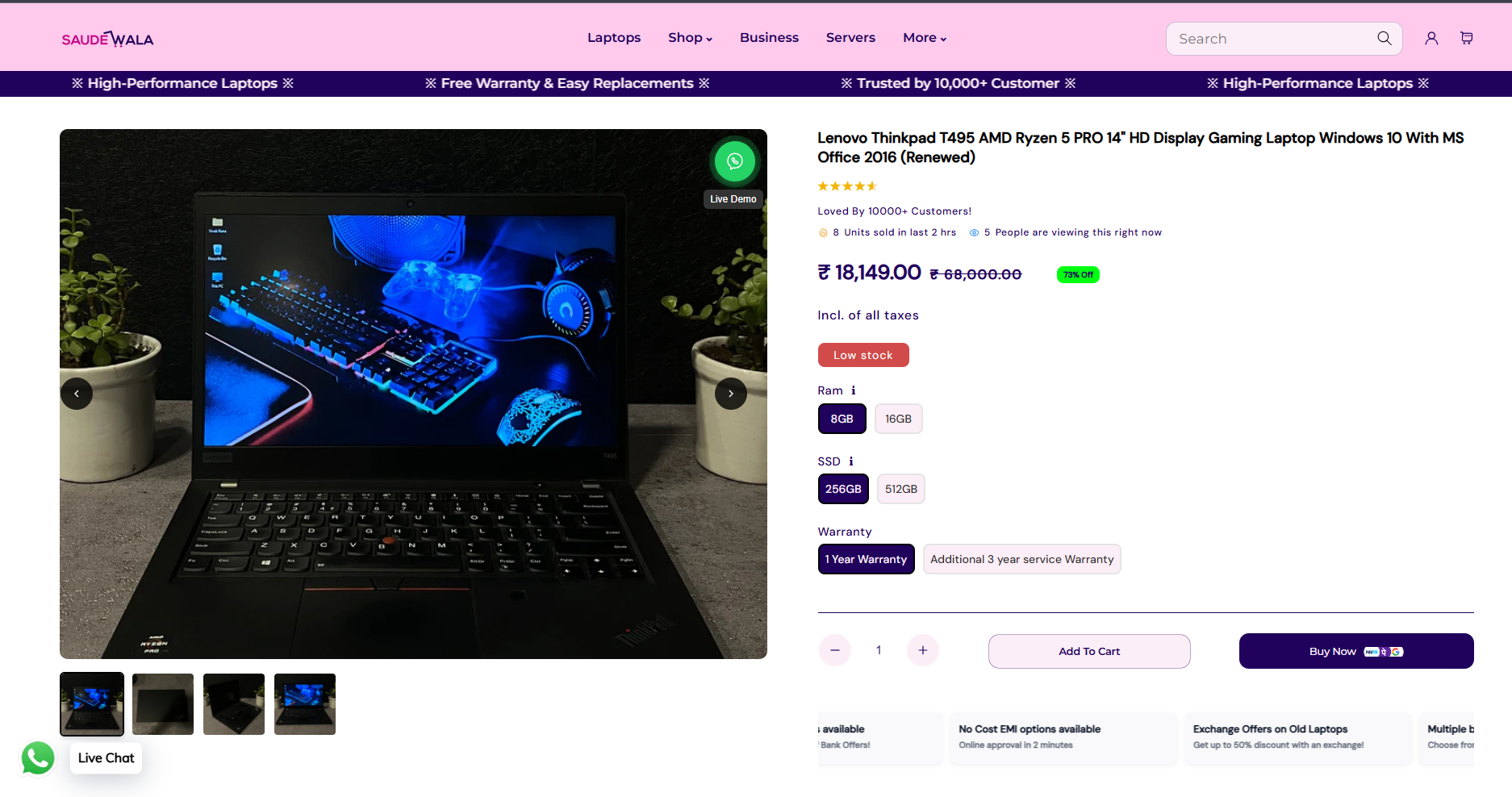
Task: Select the 512GB SSD option
Action: coord(900,489)
